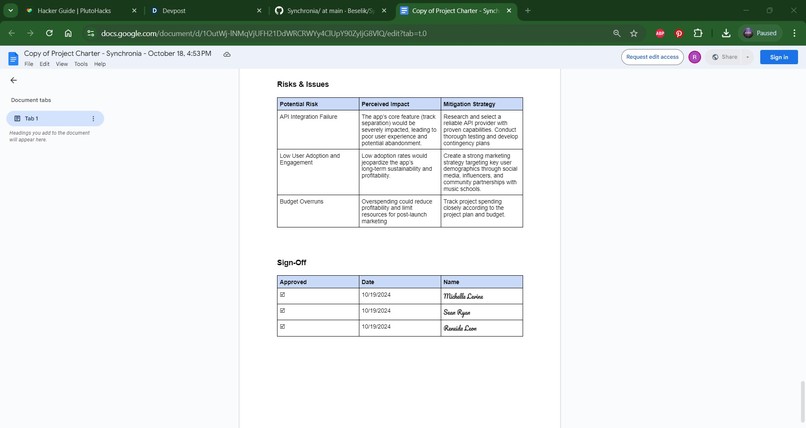Click the Share button
This screenshot has height=428, width=806.
(725, 57)
